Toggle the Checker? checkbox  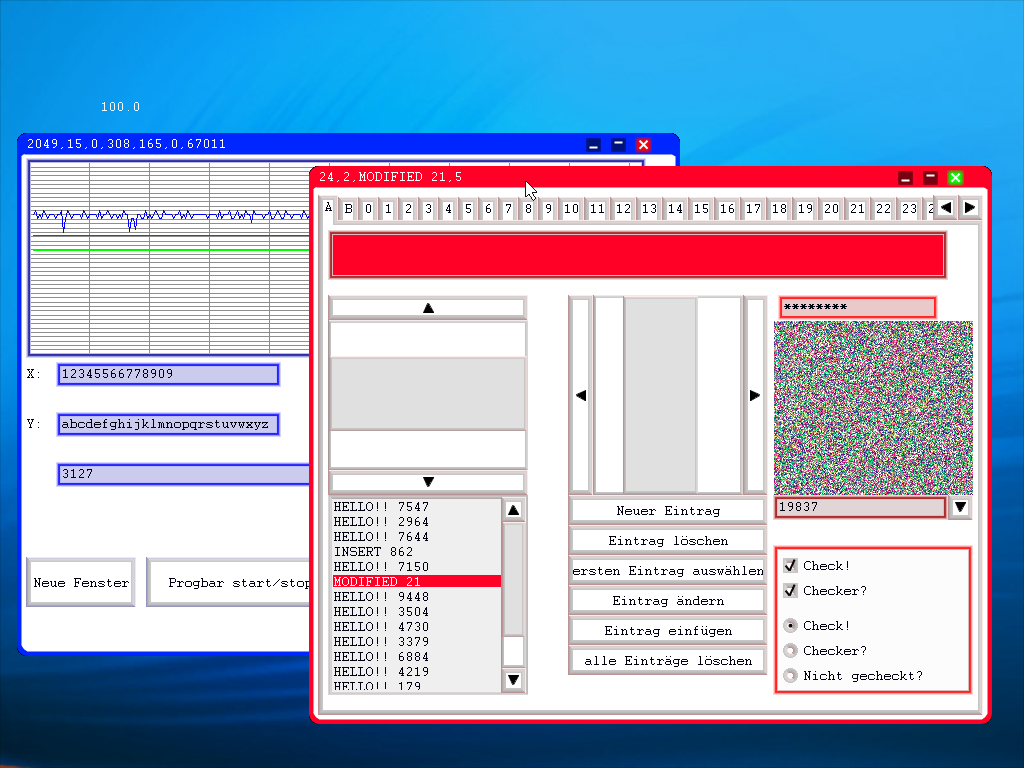(790, 590)
